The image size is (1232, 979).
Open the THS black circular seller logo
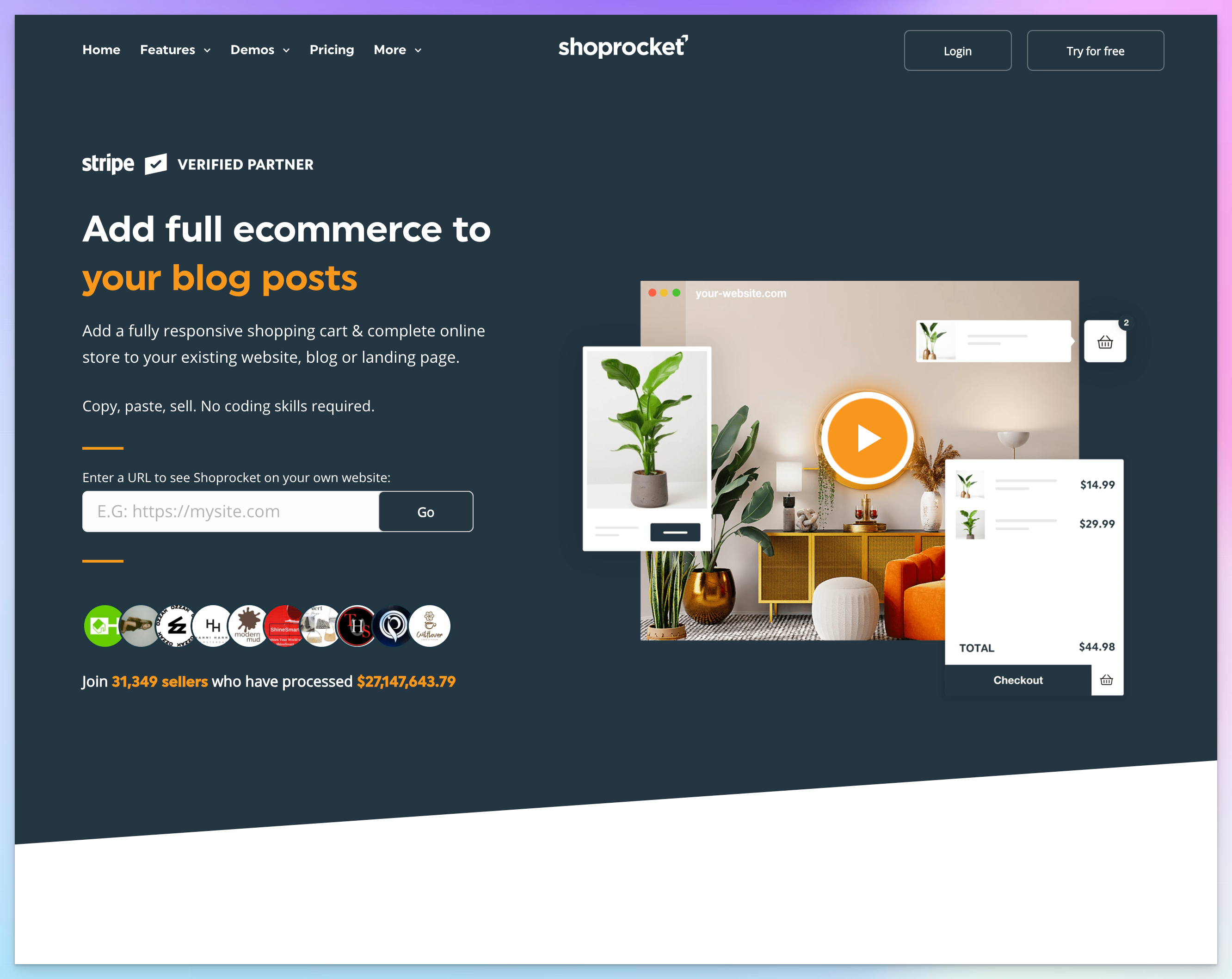[357, 626]
